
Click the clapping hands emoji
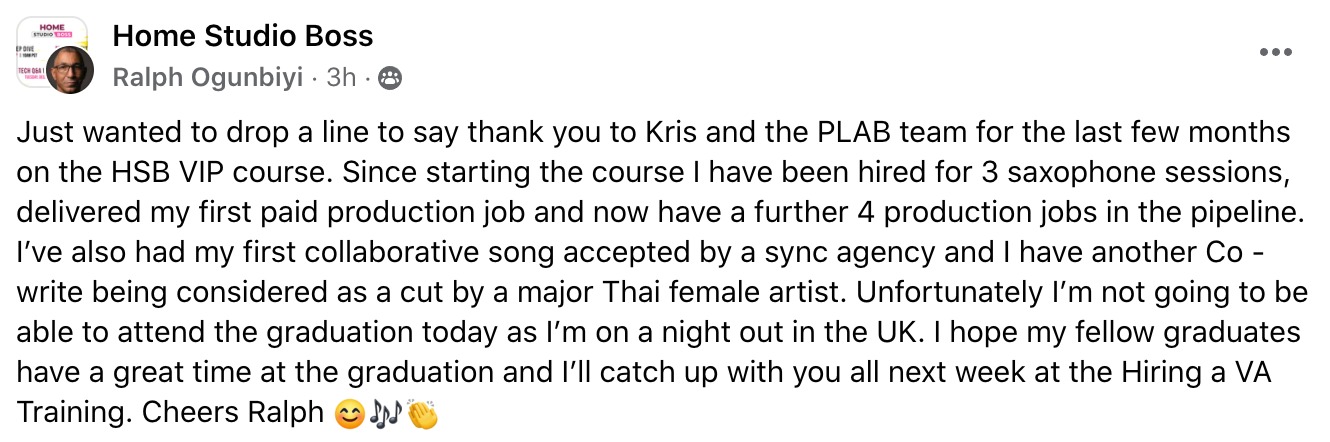[423, 413]
